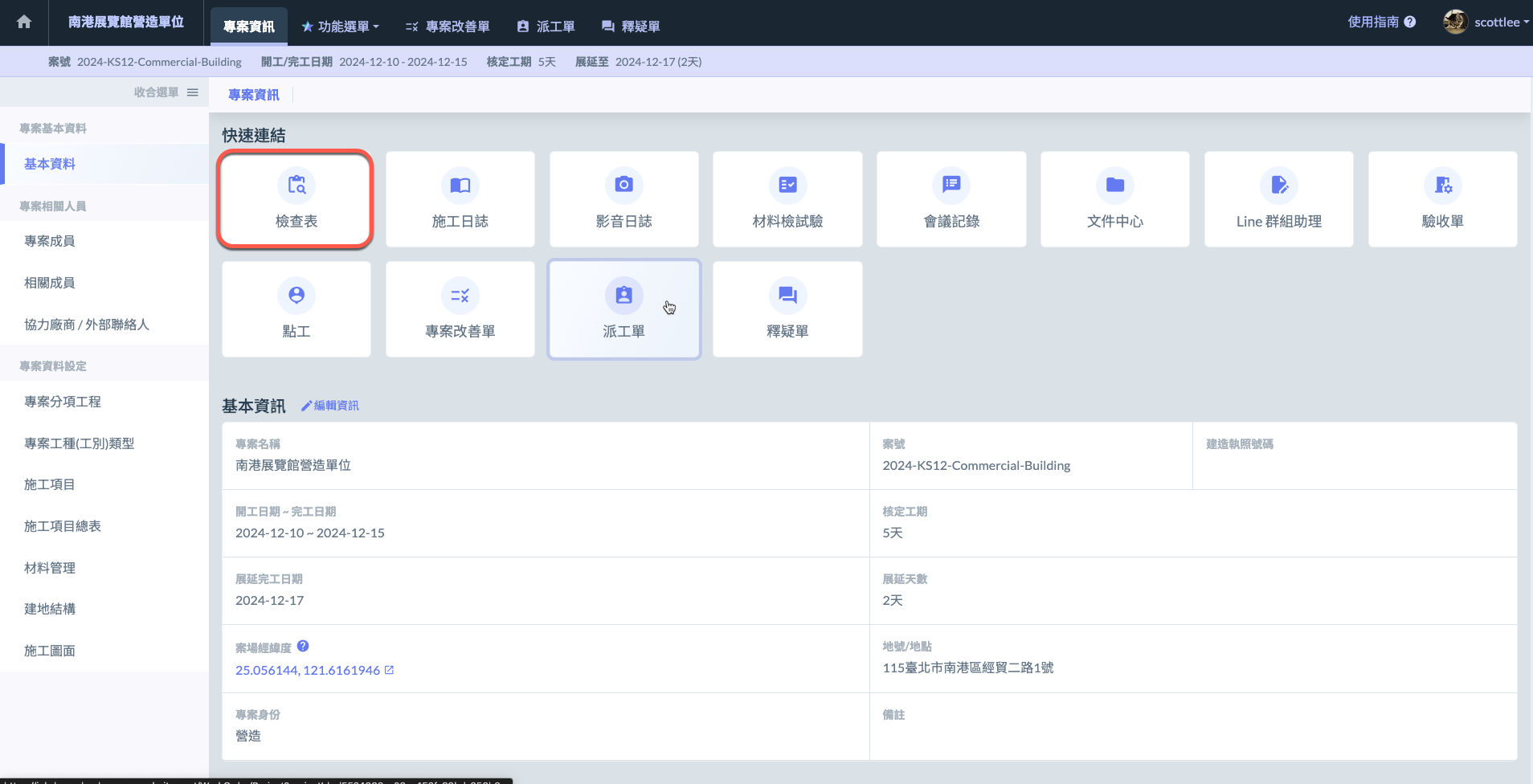Viewport: 1533px width, 784px height.
Task: Open the 會議記錄 quick link tile
Action: point(951,199)
